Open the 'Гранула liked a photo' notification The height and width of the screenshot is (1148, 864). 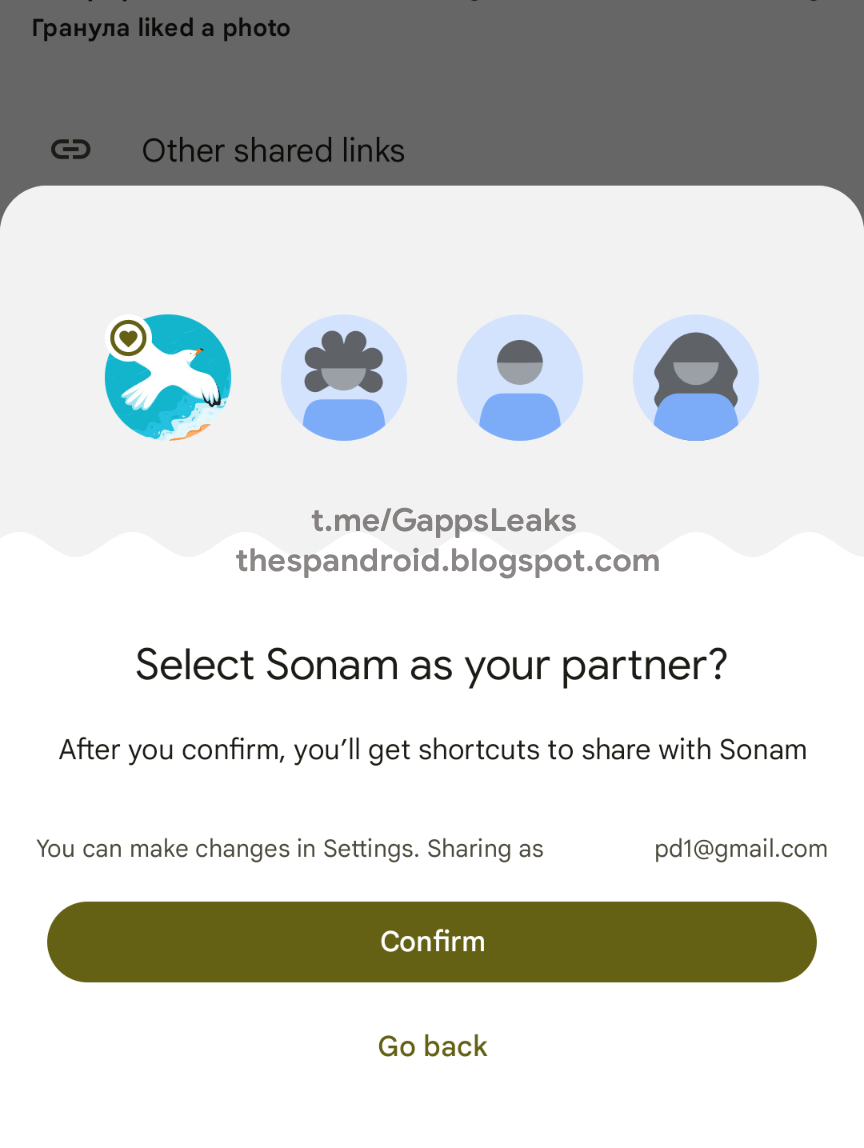coord(161,28)
